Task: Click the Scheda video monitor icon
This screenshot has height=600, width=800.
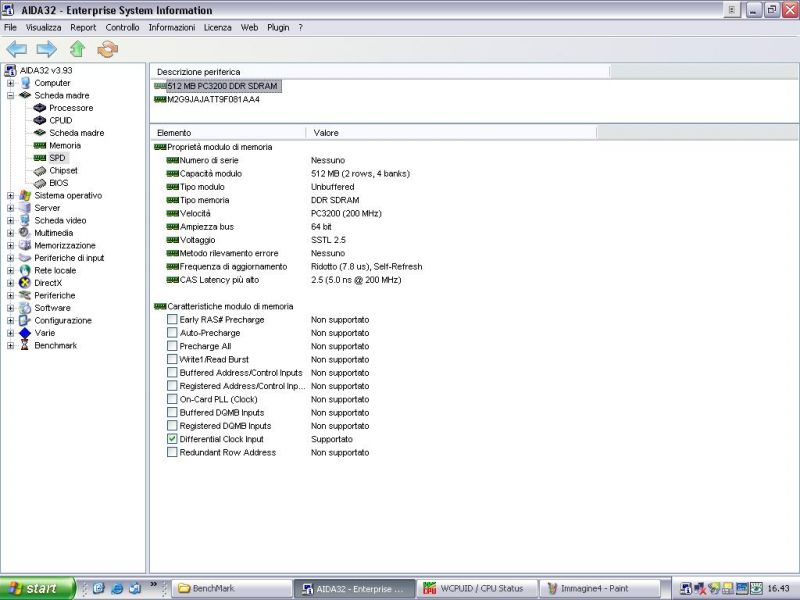Action: (x=25, y=220)
